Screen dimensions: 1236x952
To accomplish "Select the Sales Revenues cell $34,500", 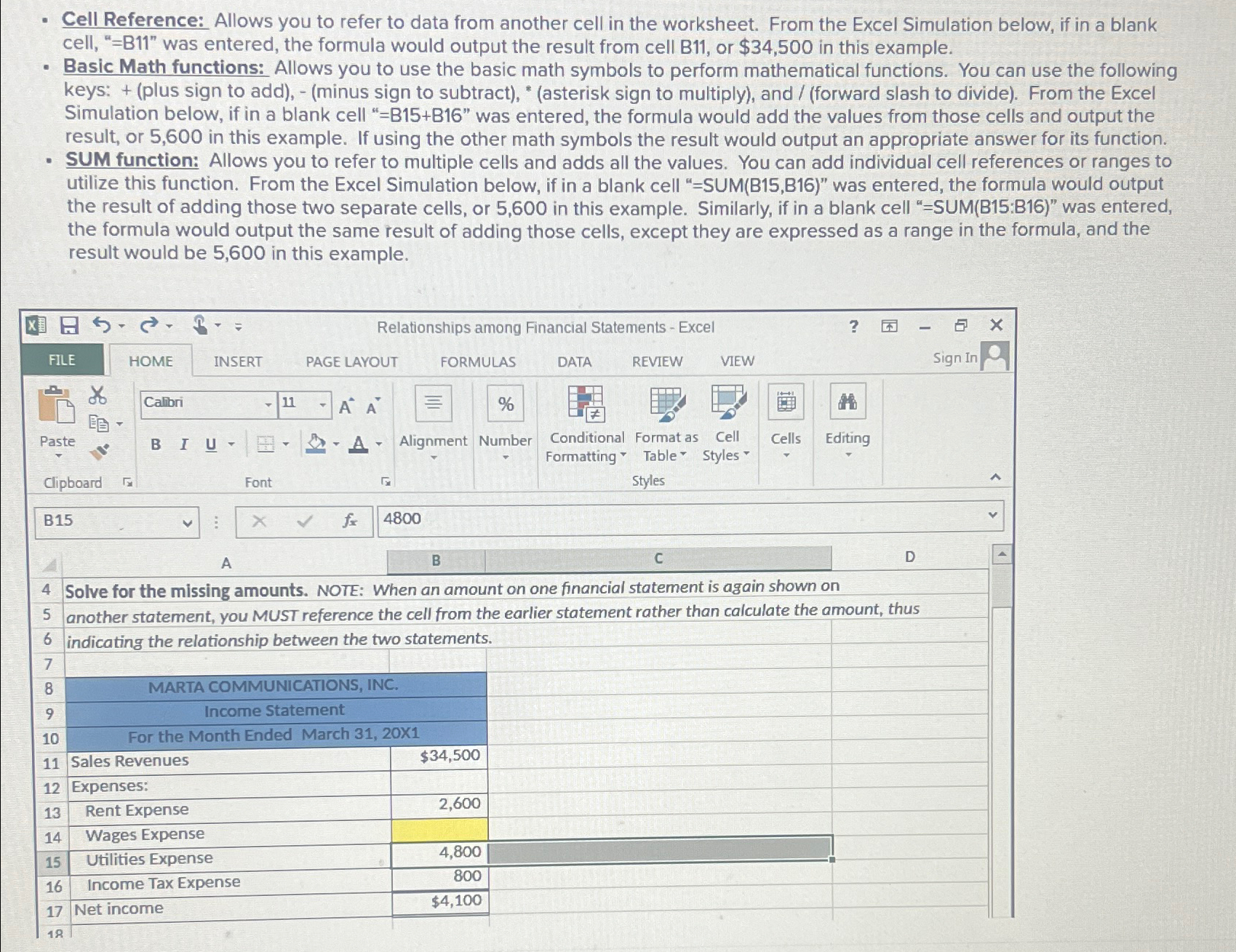I will click(x=439, y=757).
